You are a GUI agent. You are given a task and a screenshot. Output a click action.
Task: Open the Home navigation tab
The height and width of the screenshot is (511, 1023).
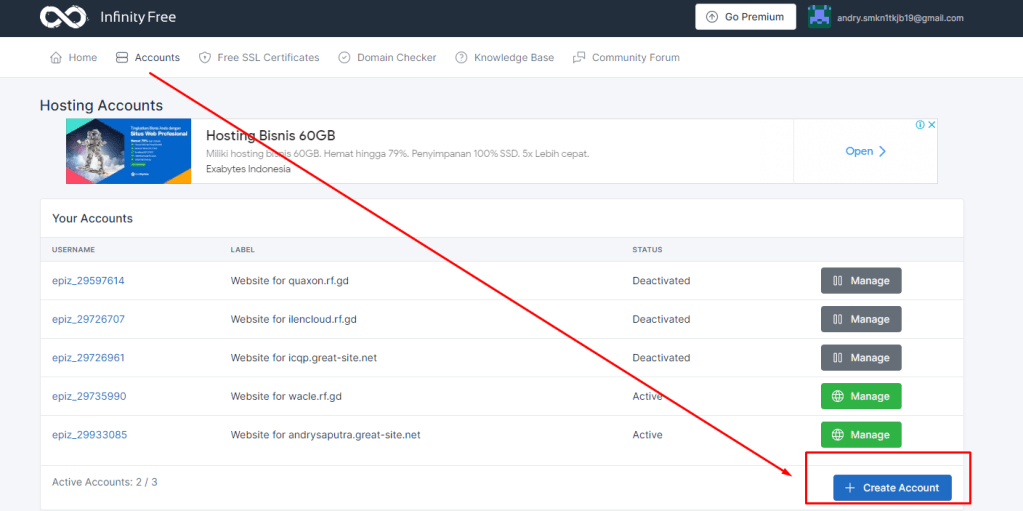click(73, 58)
